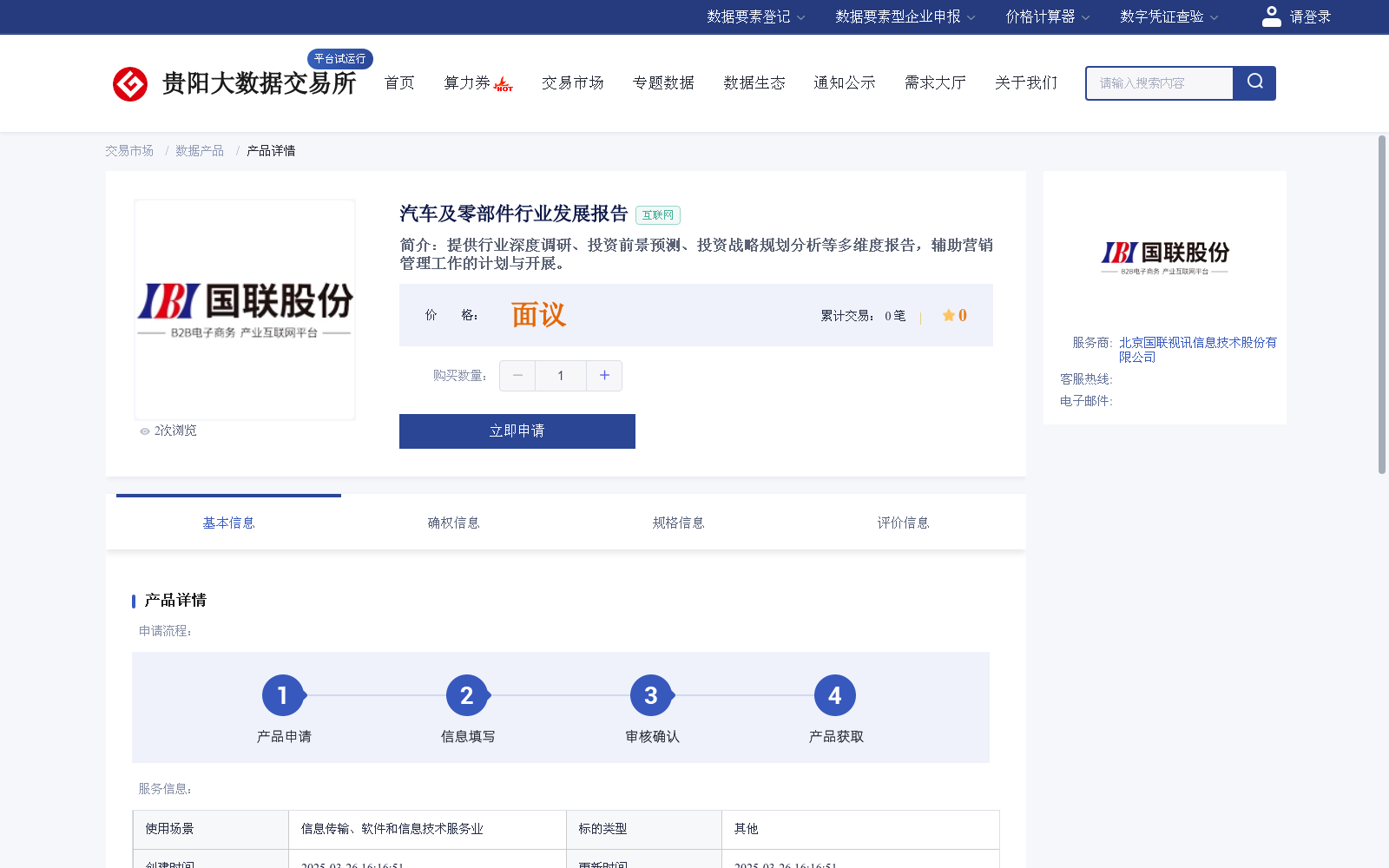This screenshot has width=1389, height=868.
Task: Open the 关于我们 navigation item
Action: [1026, 82]
